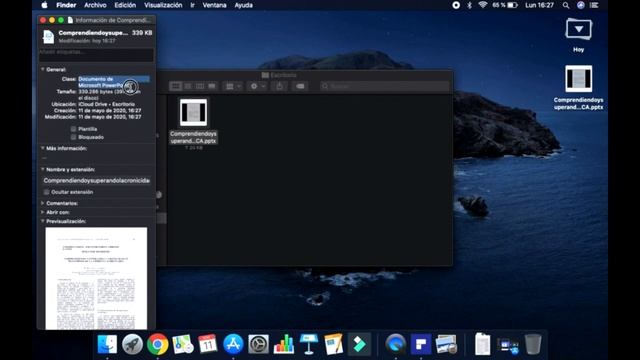Open action gear menu in Finder toolbar
640x360 pixels.
coord(258,86)
